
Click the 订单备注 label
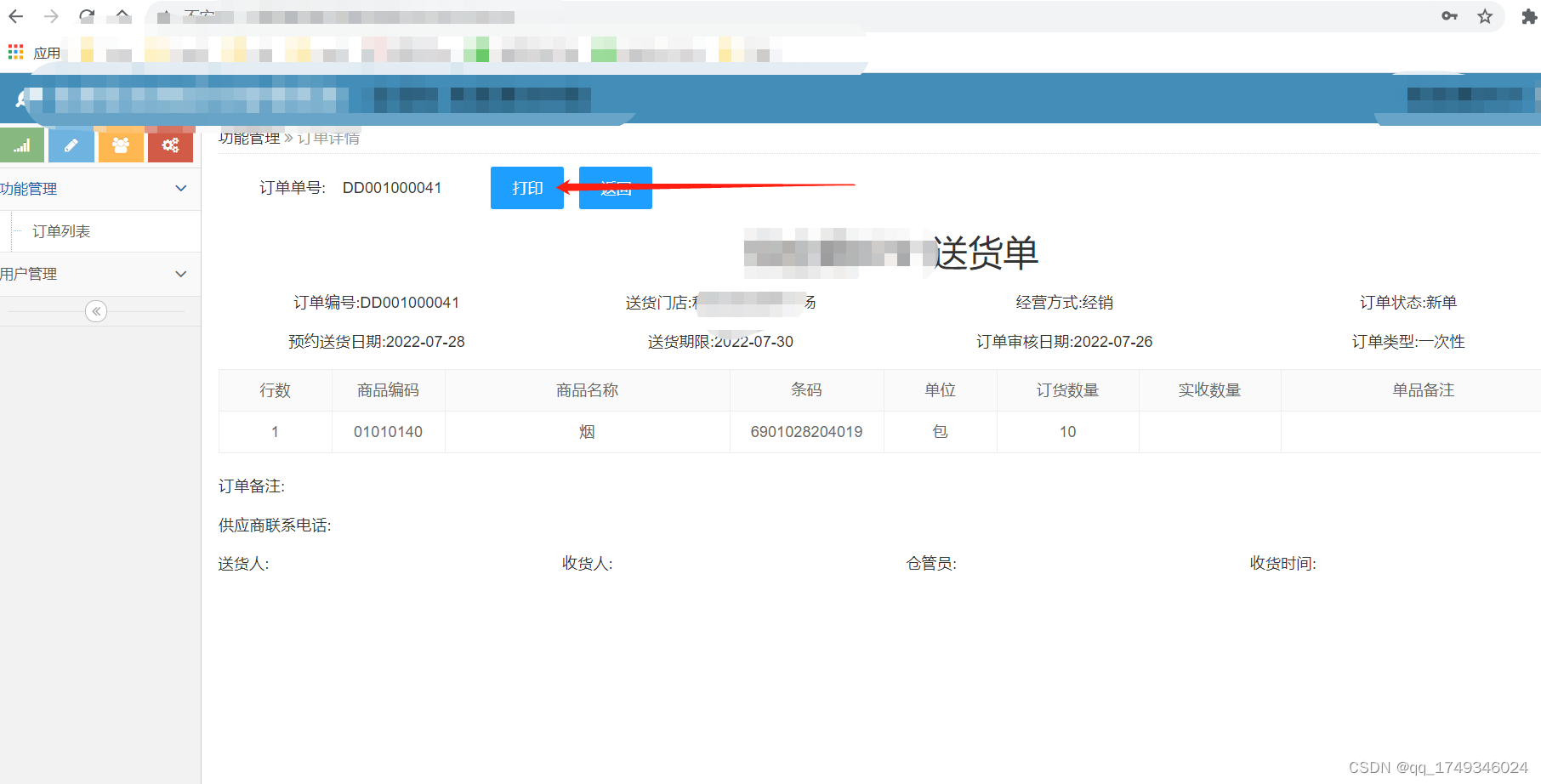(252, 486)
